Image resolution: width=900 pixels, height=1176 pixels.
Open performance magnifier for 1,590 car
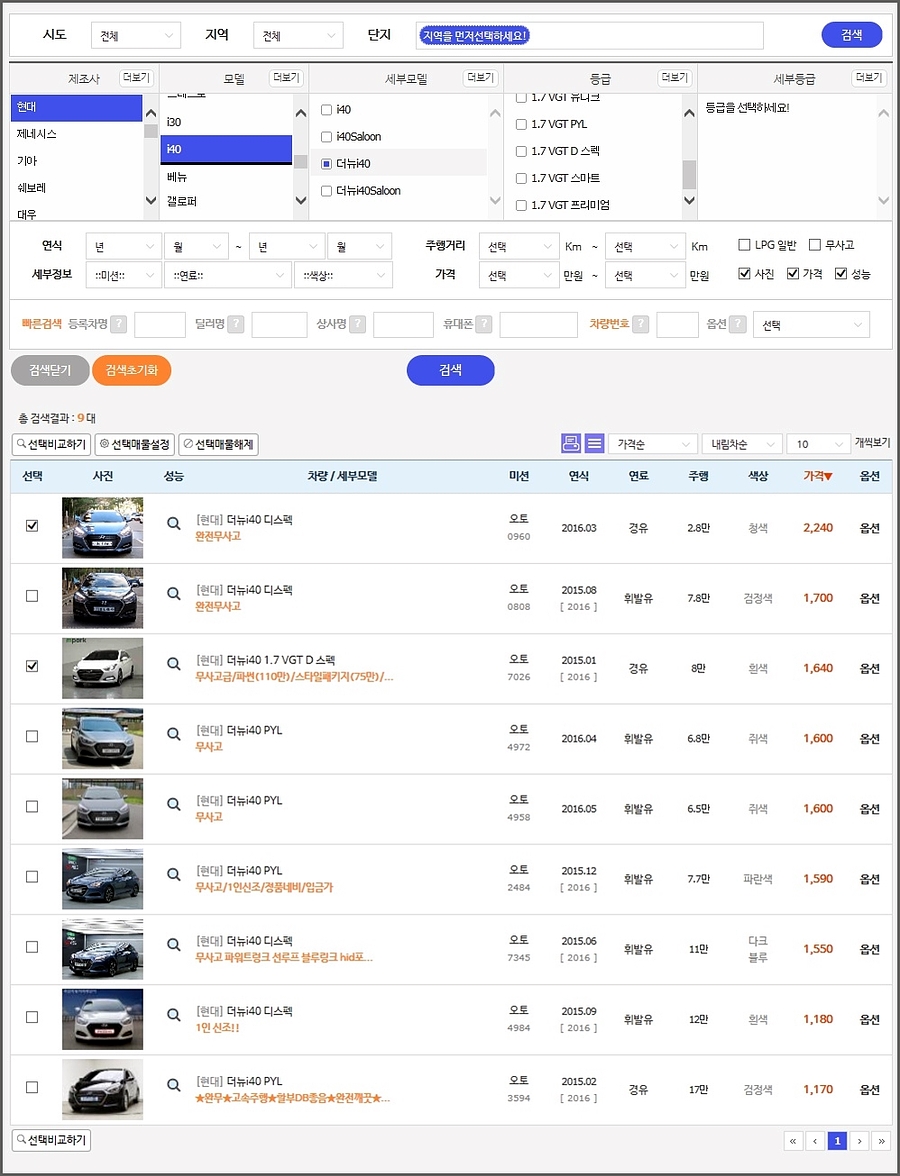pos(173,874)
